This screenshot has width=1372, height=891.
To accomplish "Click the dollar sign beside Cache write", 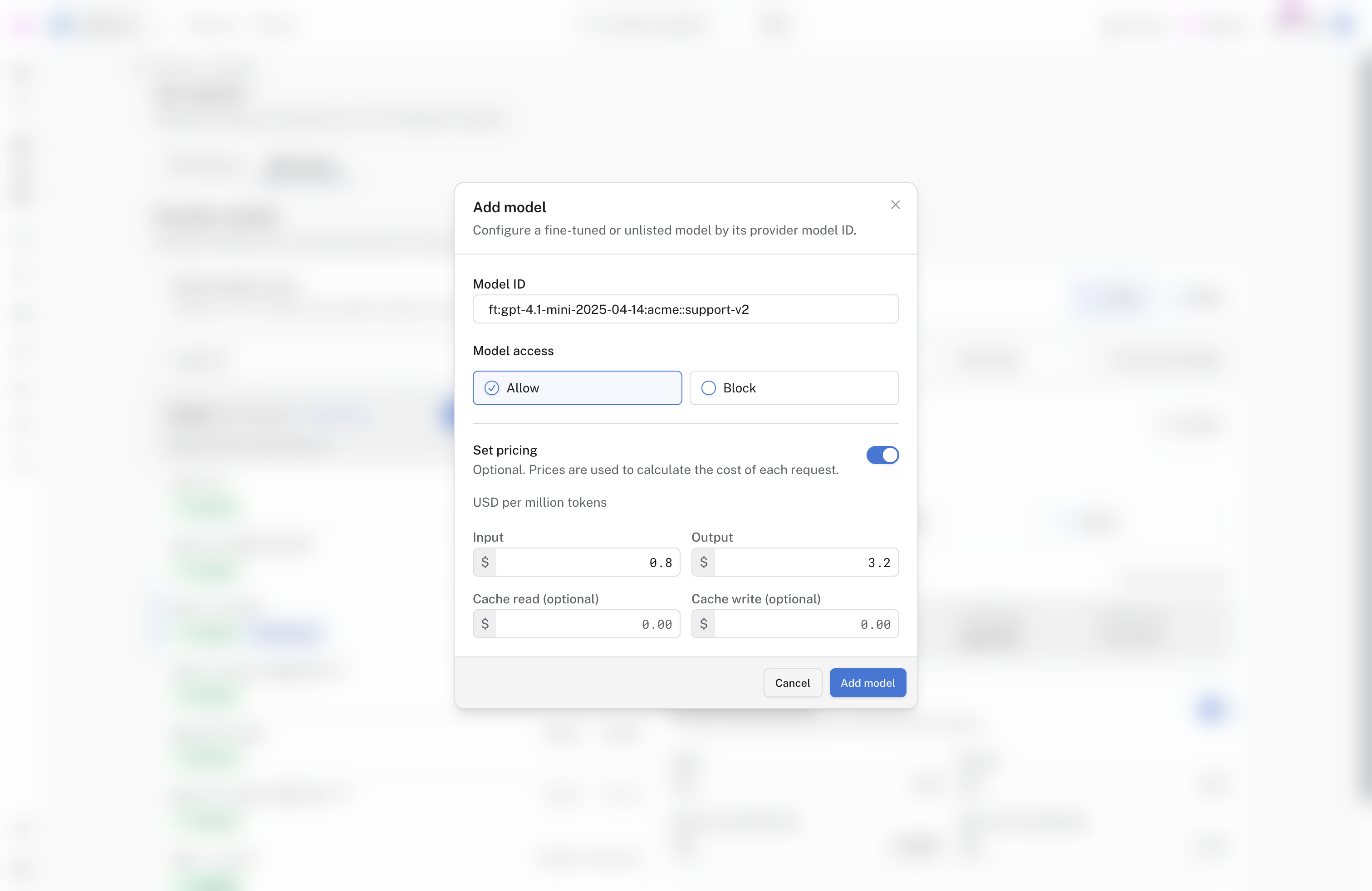I will [x=703, y=624].
